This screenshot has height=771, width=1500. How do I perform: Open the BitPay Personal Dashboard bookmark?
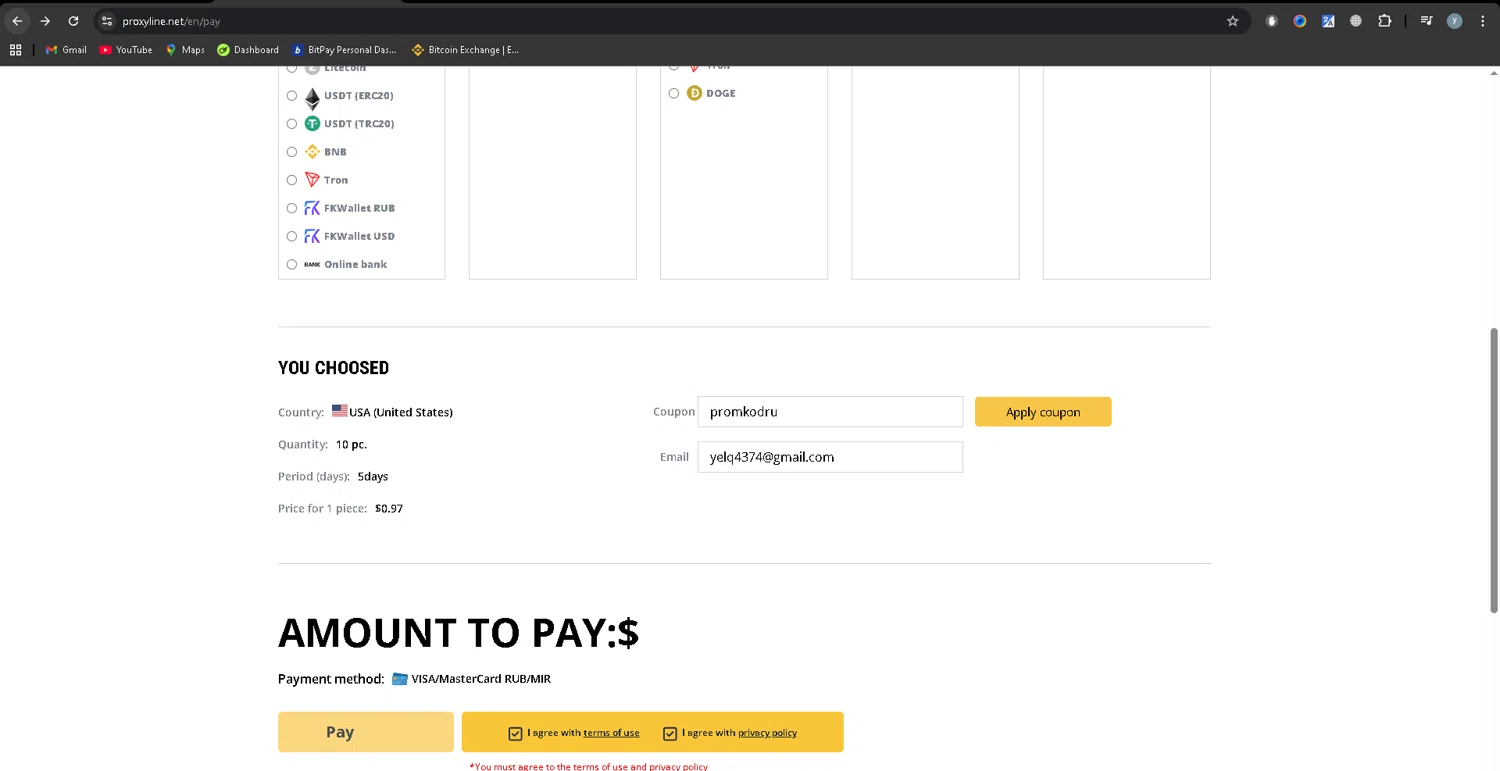[344, 50]
